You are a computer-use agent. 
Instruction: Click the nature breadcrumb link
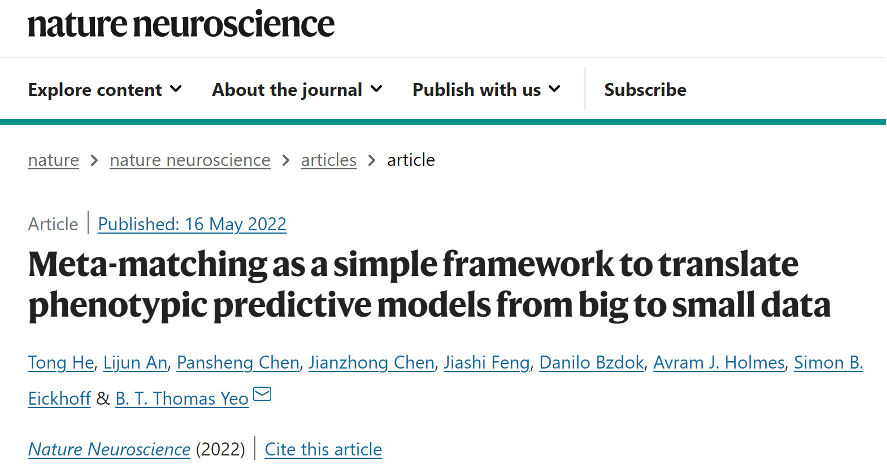coord(53,160)
